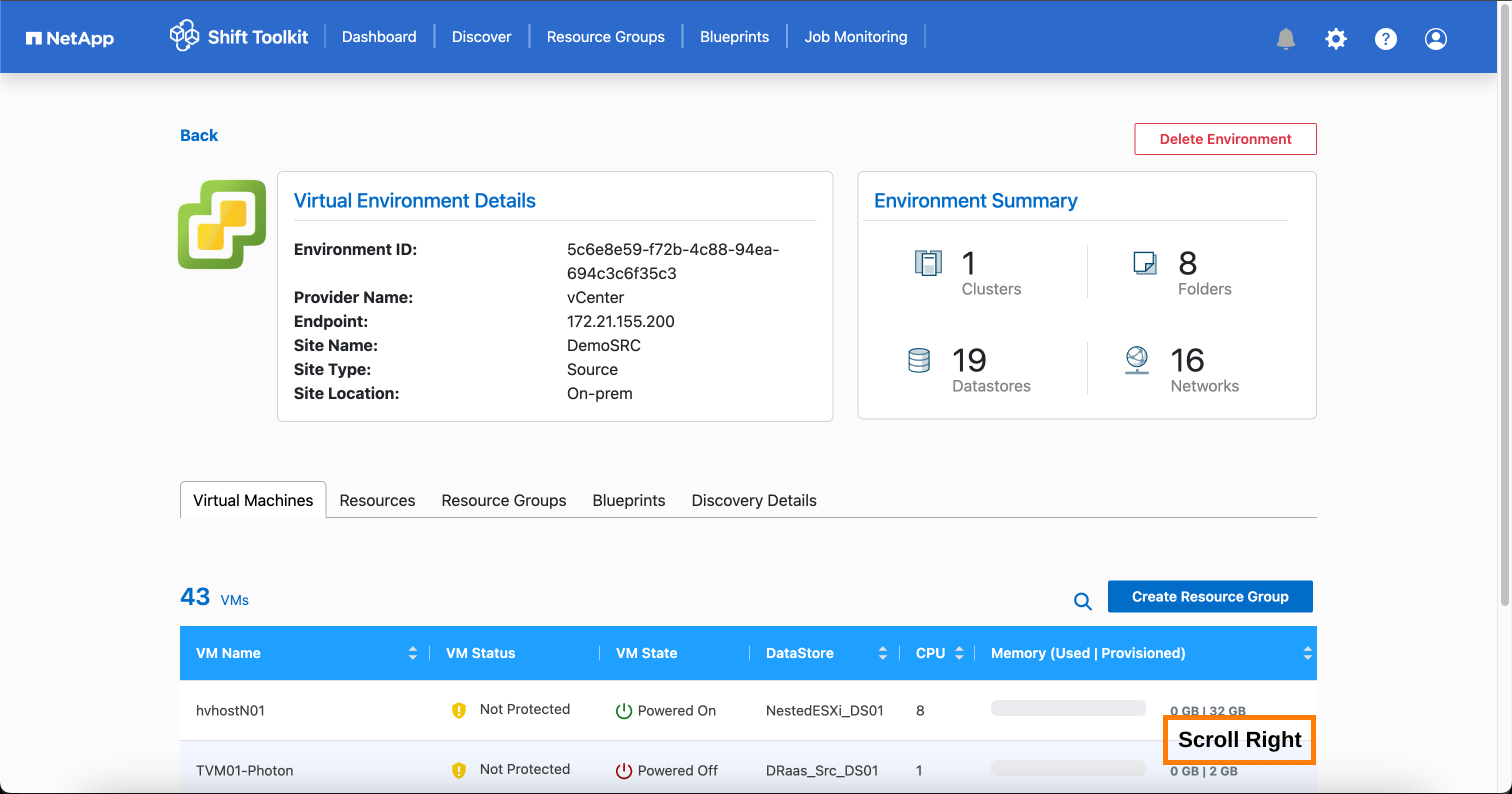The width and height of the screenshot is (1512, 794).
Task: Click the On-prem site location value
Action: point(599,394)
